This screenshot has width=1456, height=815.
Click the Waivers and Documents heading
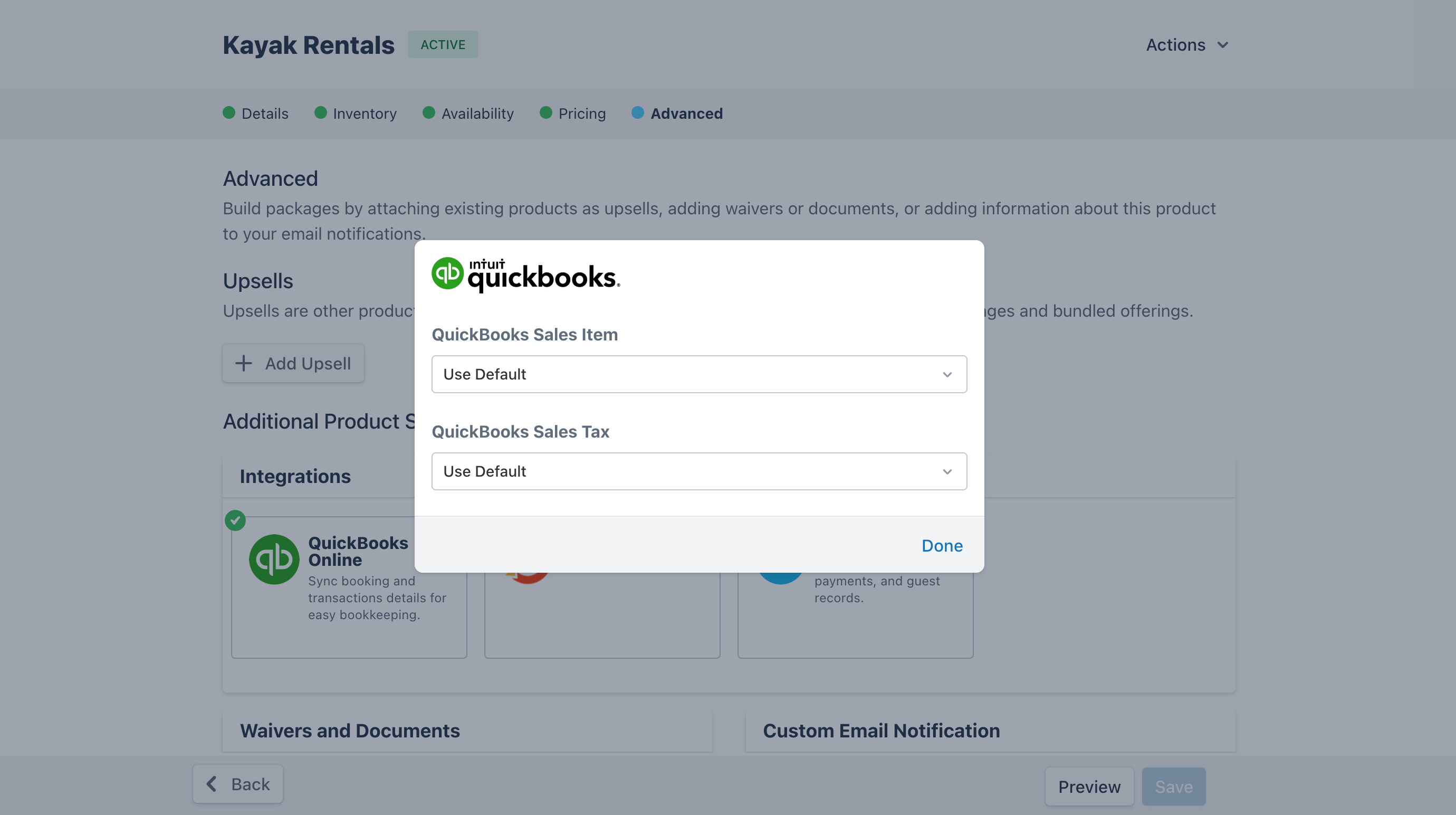(x=350, y=730)
